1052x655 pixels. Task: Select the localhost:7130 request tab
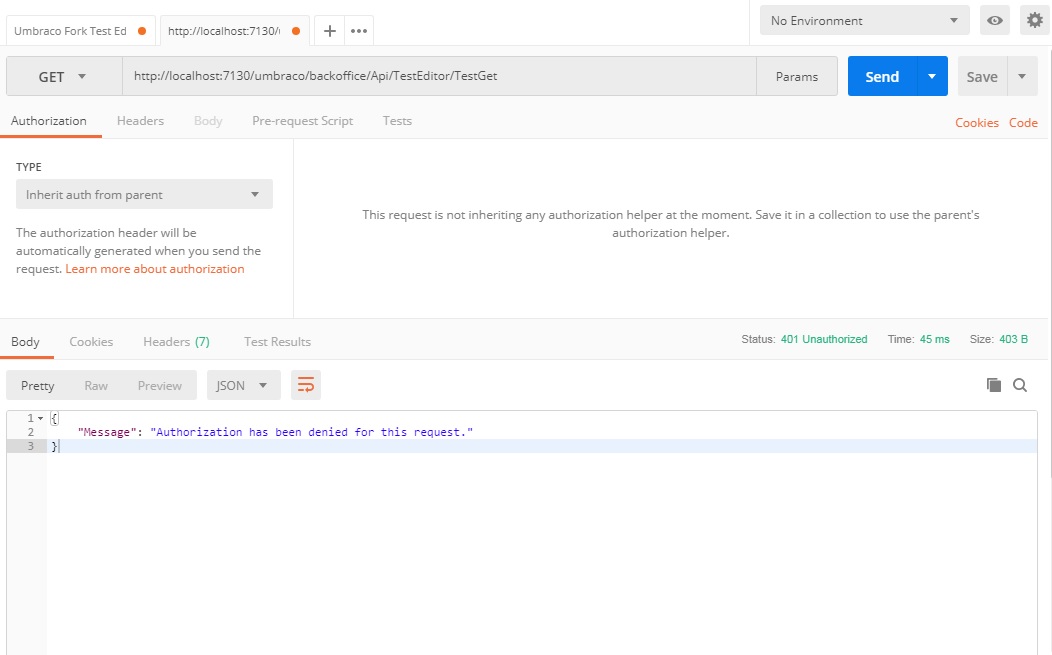235,31
